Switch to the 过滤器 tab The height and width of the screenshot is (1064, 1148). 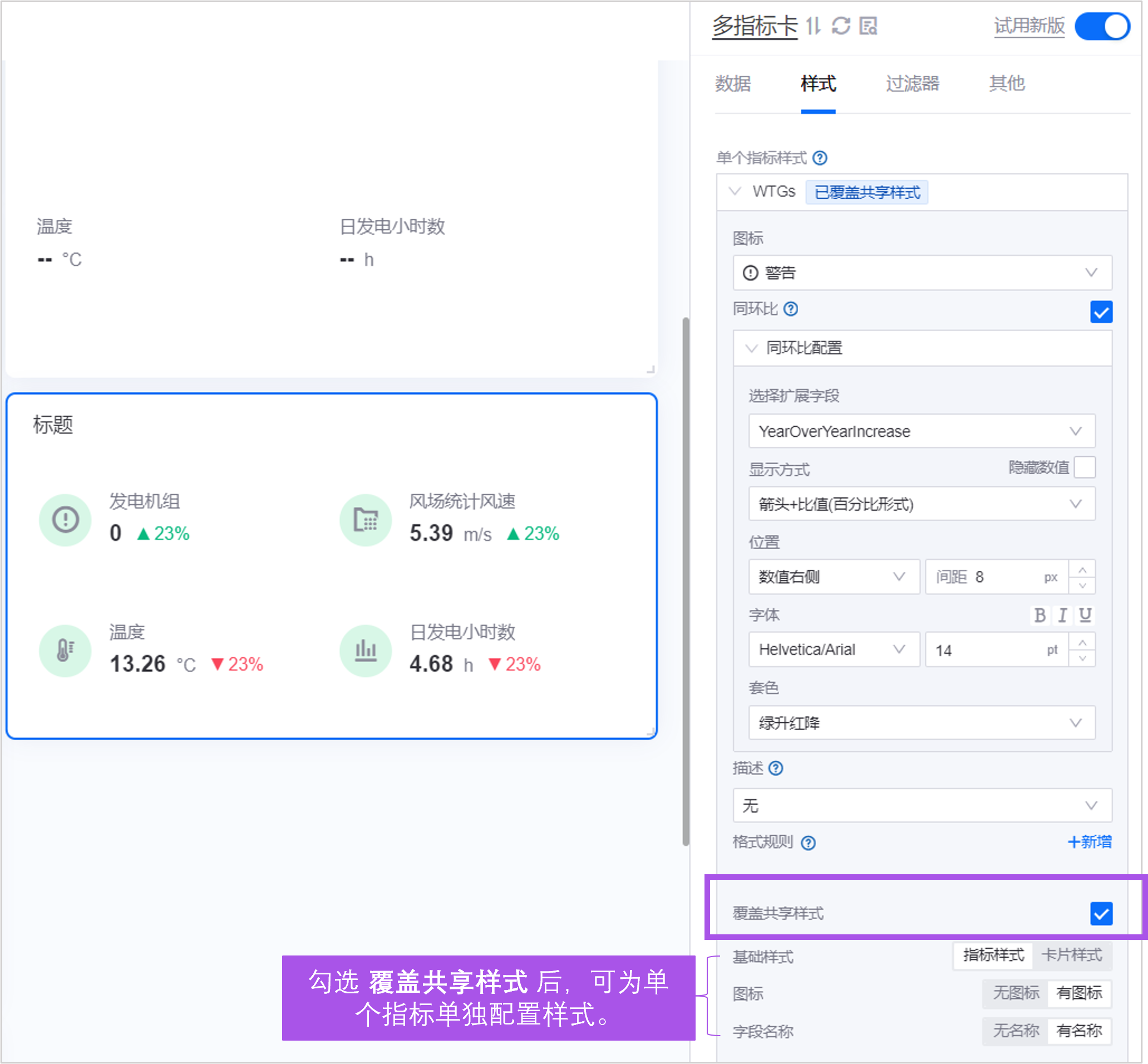pyautogui.click(x=913, y=83)
